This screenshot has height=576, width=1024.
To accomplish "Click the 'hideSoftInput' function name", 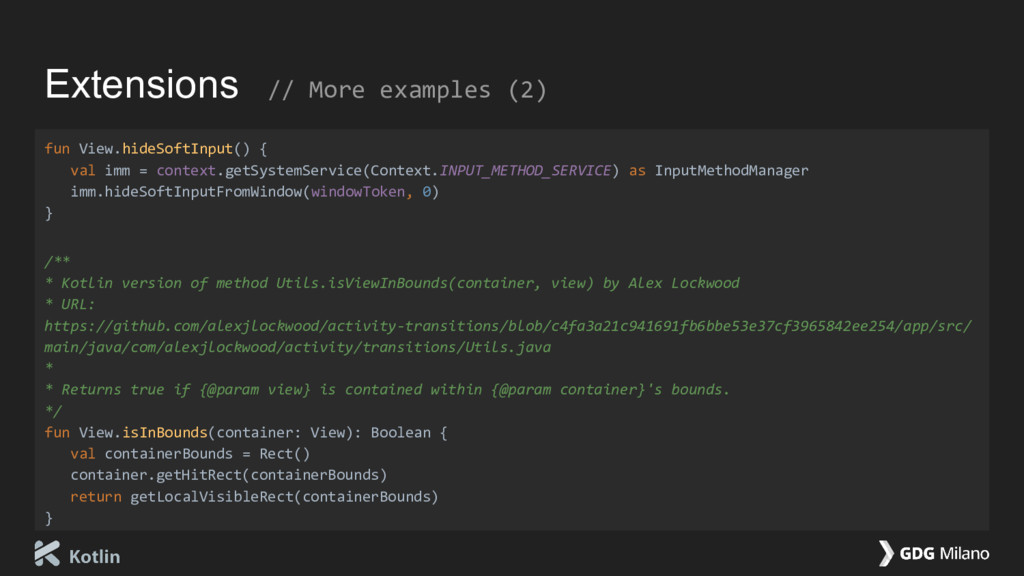I will pos(177,149).
